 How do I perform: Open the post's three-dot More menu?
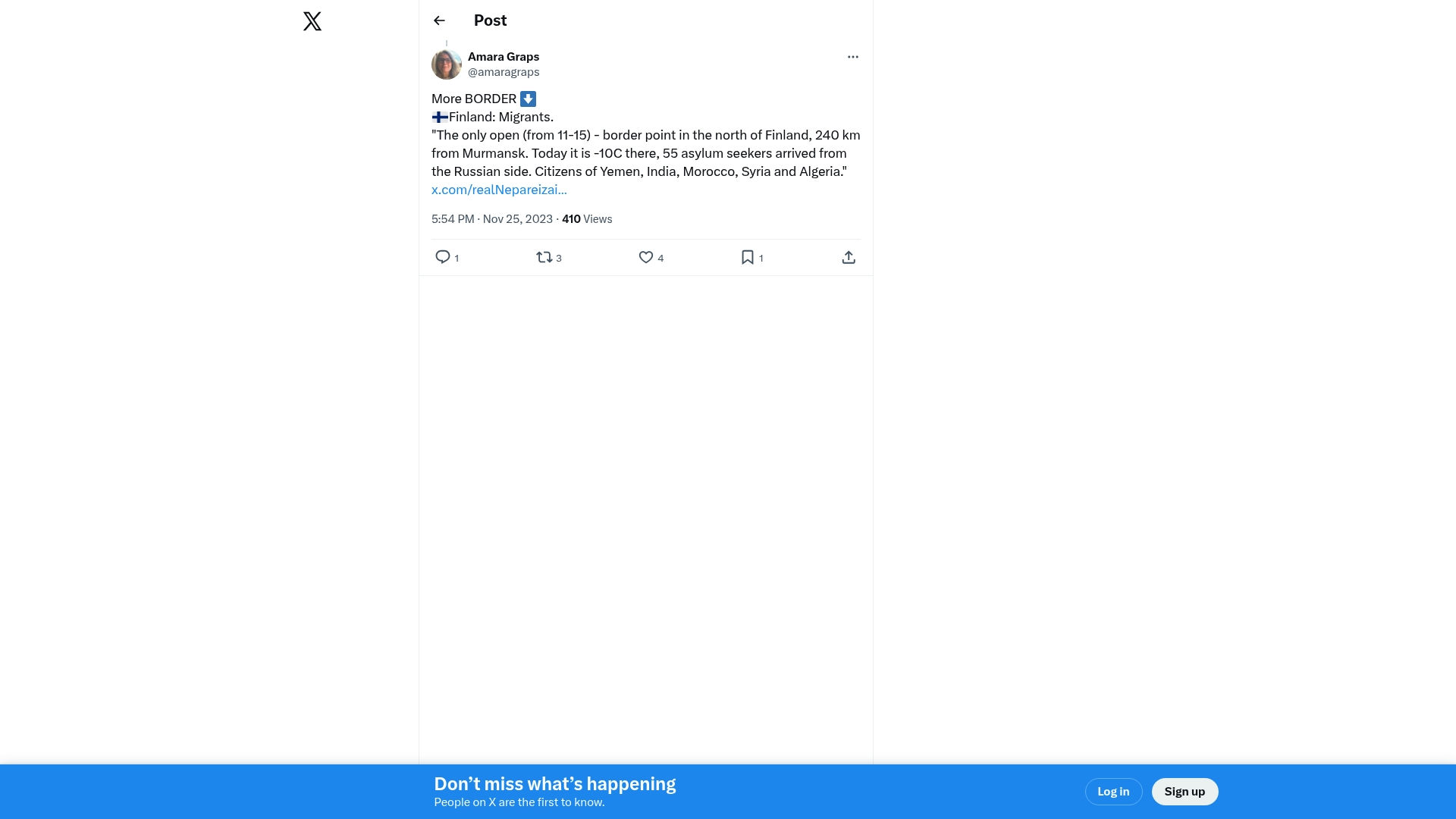pyautogui.click(x=853, y=57)
